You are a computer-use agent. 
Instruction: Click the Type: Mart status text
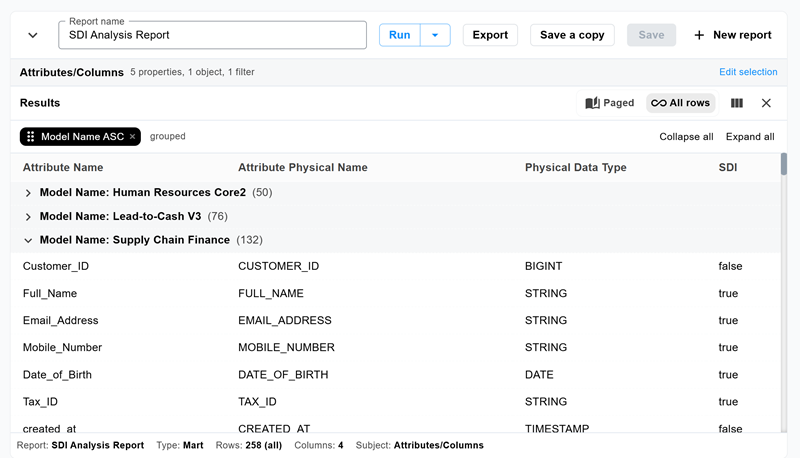click(180, 445)
